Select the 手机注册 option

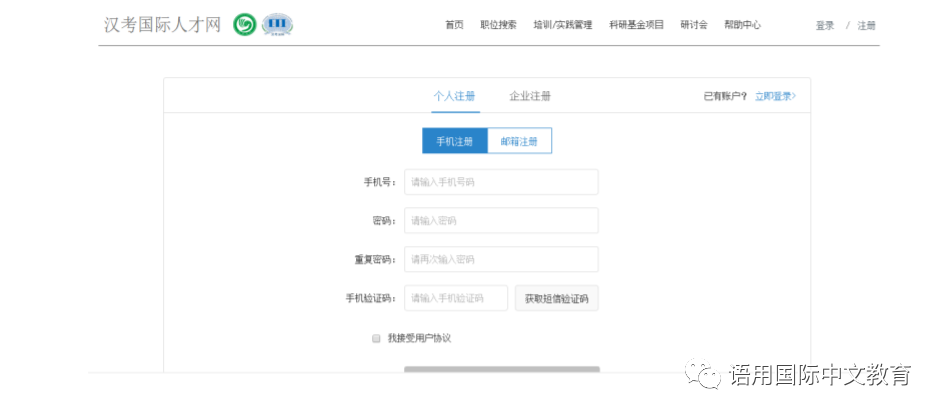(x=454, y=141)
